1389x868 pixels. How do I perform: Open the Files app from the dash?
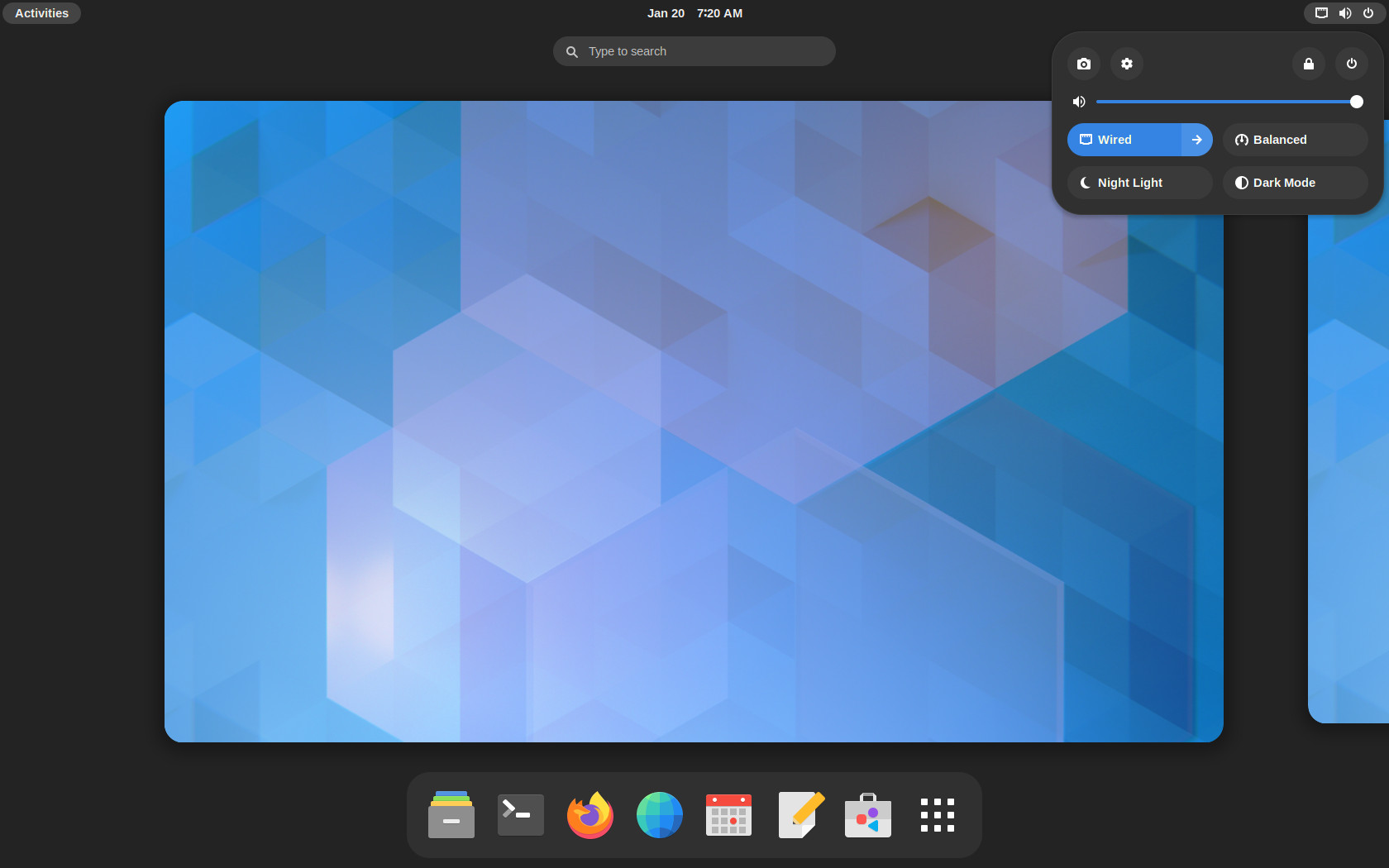click(x=451, y=815)
